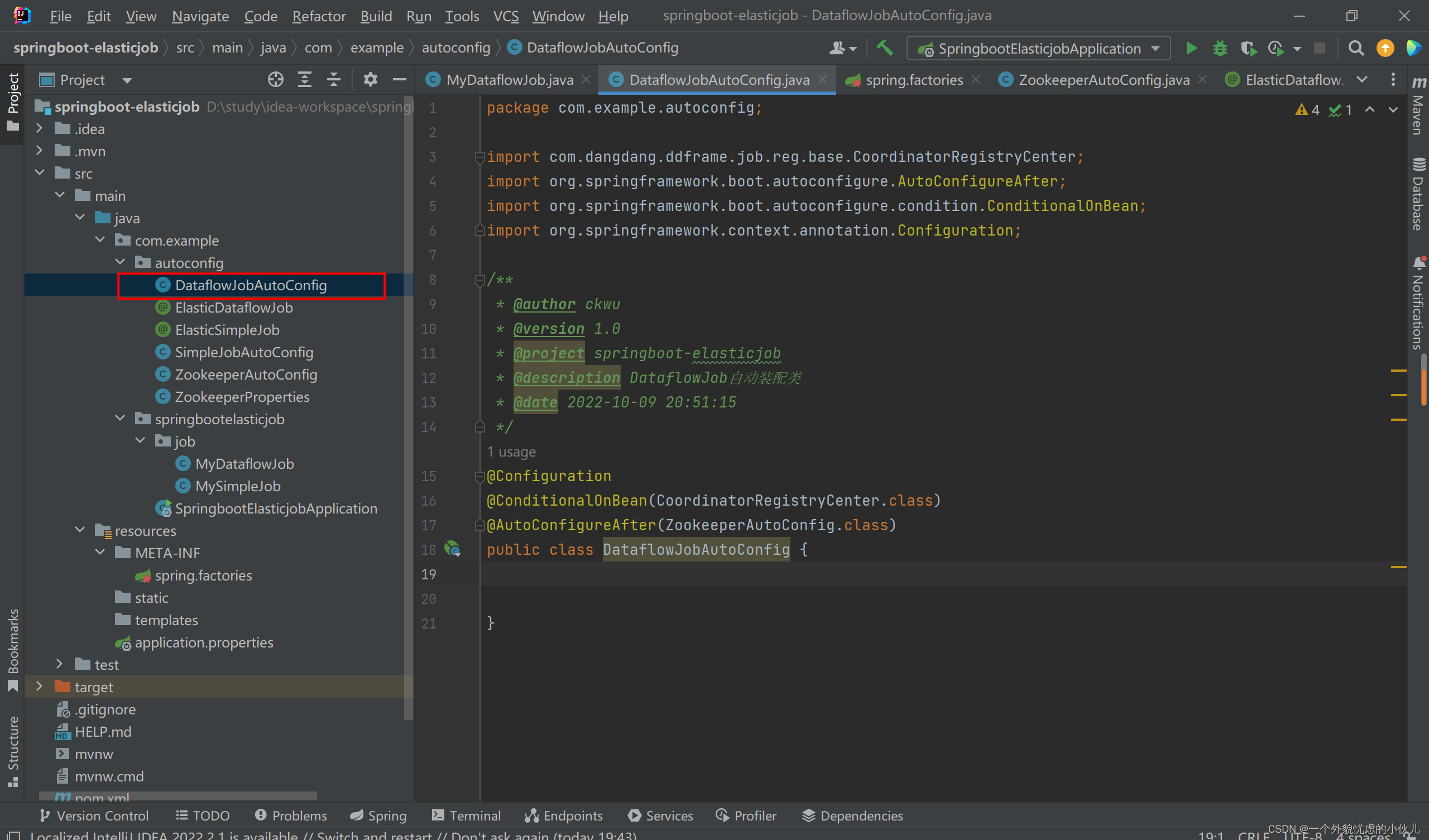The width and height of the screenshot is (1429, 840).
Task: Toggle the Structure tool window
Action: point(12,748)
